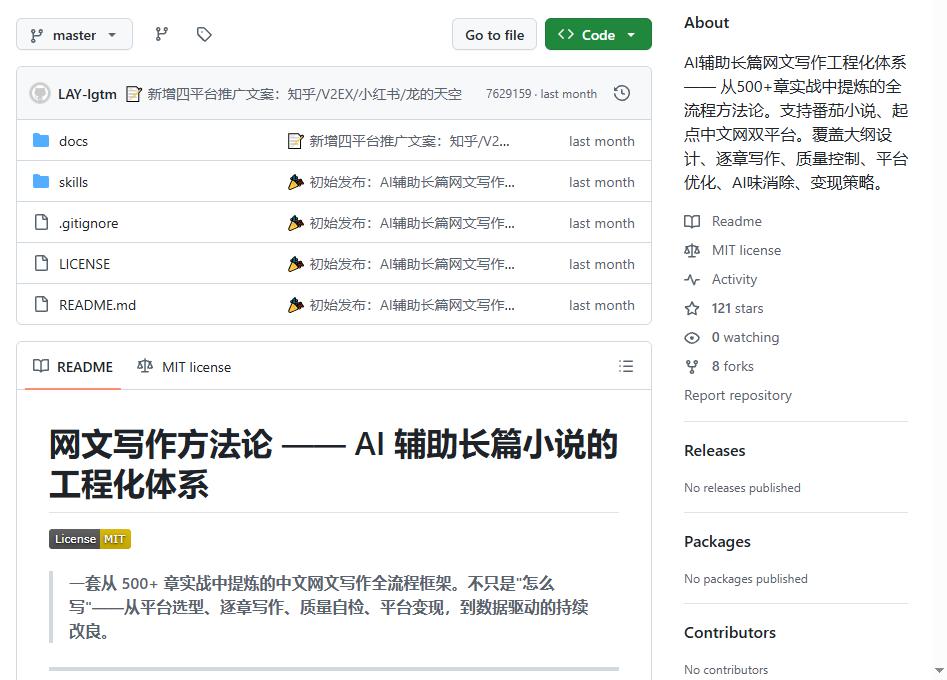This screenshot has width=947, height=680.
Task: Click the MIT license scale icon in About
Action: click(x=692, y=250)
